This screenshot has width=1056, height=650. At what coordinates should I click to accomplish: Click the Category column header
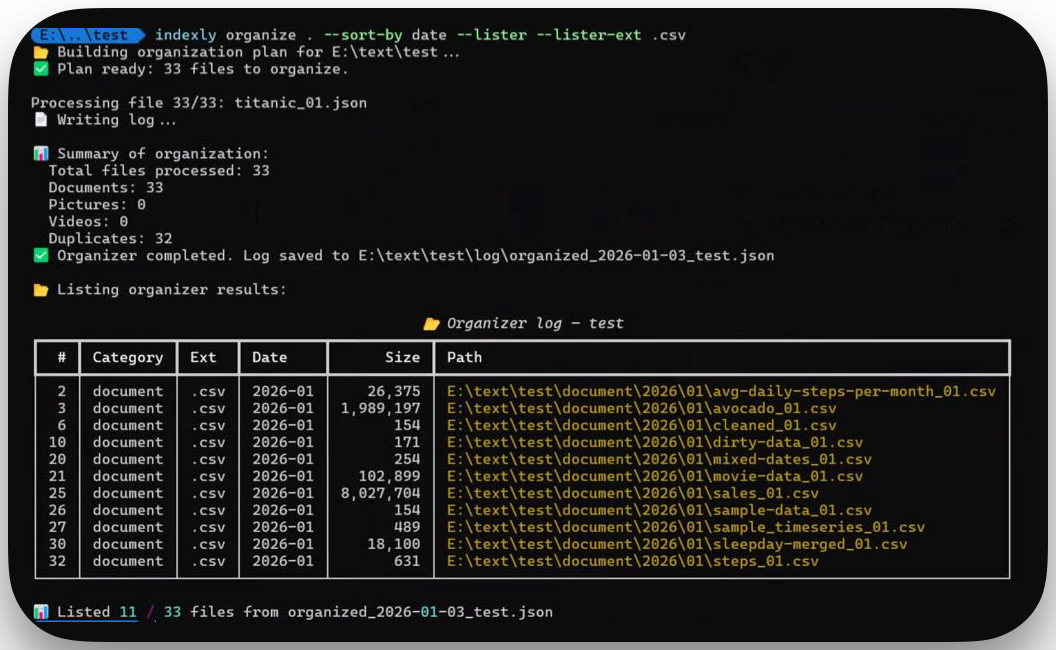pyautogui.click(x=127, y=357)
